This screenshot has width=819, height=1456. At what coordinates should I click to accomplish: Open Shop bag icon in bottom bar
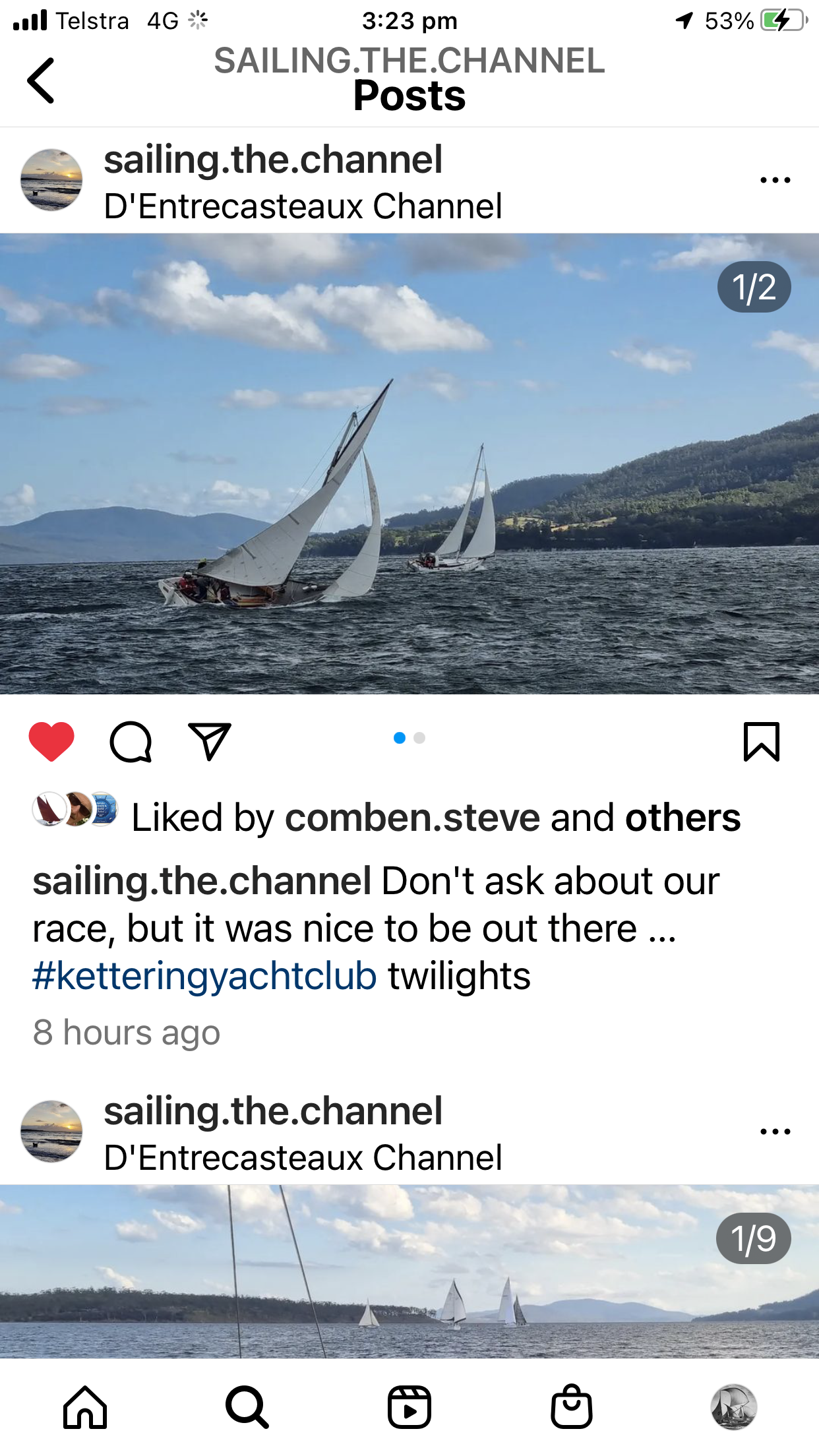pyautogui.click(x=572, y=1406)
